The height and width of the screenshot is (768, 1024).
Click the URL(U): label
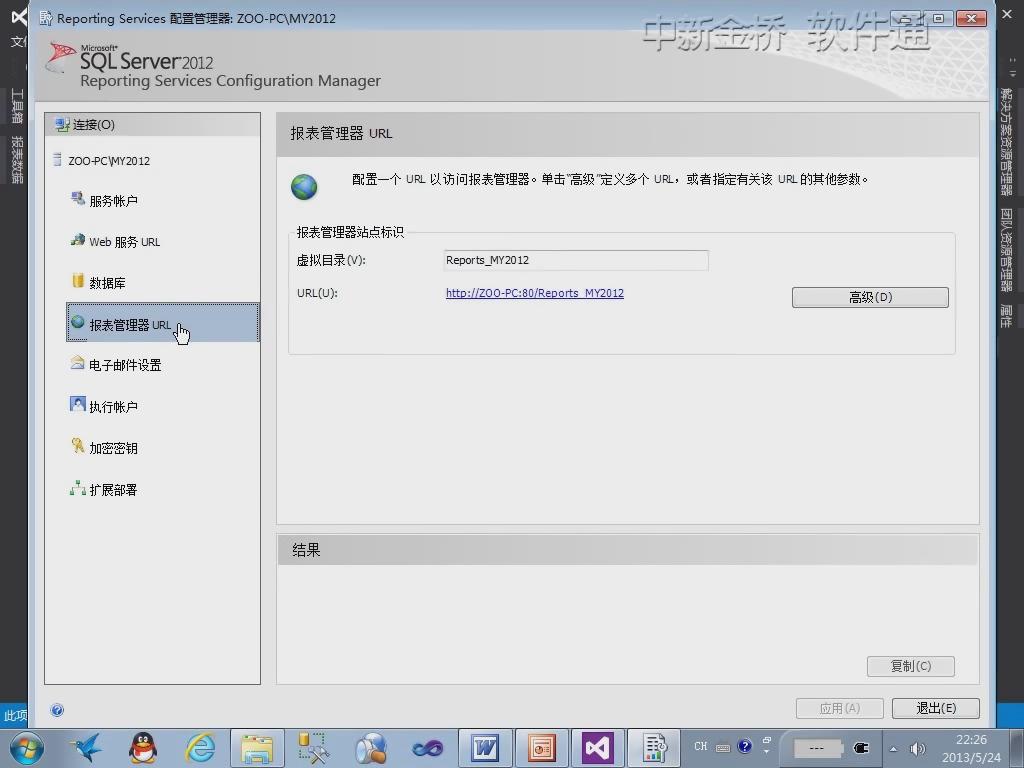click(x=317, y=293)
